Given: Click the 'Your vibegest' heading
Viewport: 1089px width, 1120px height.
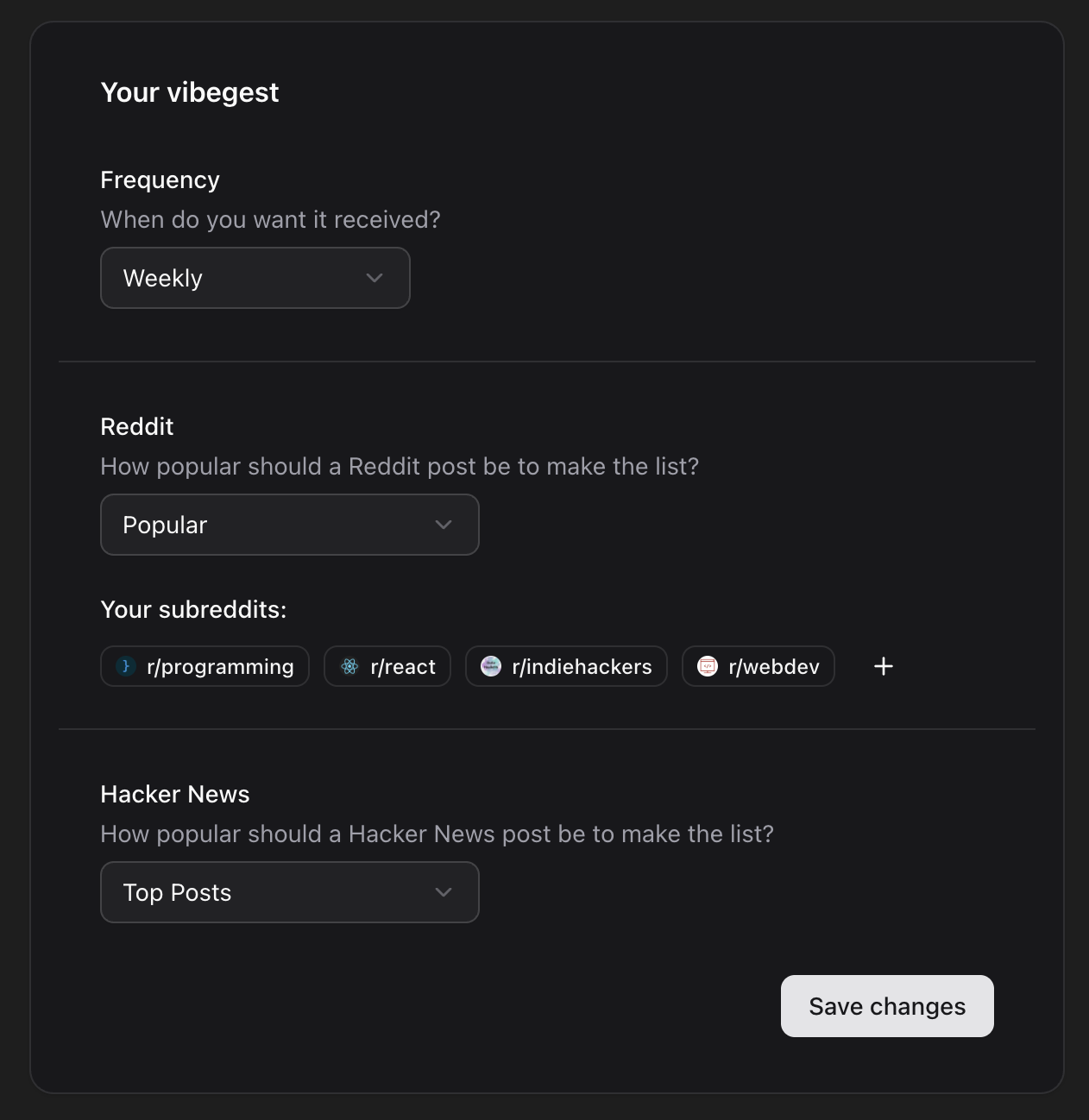Looking at the screenshot, I should click(190, 92).
